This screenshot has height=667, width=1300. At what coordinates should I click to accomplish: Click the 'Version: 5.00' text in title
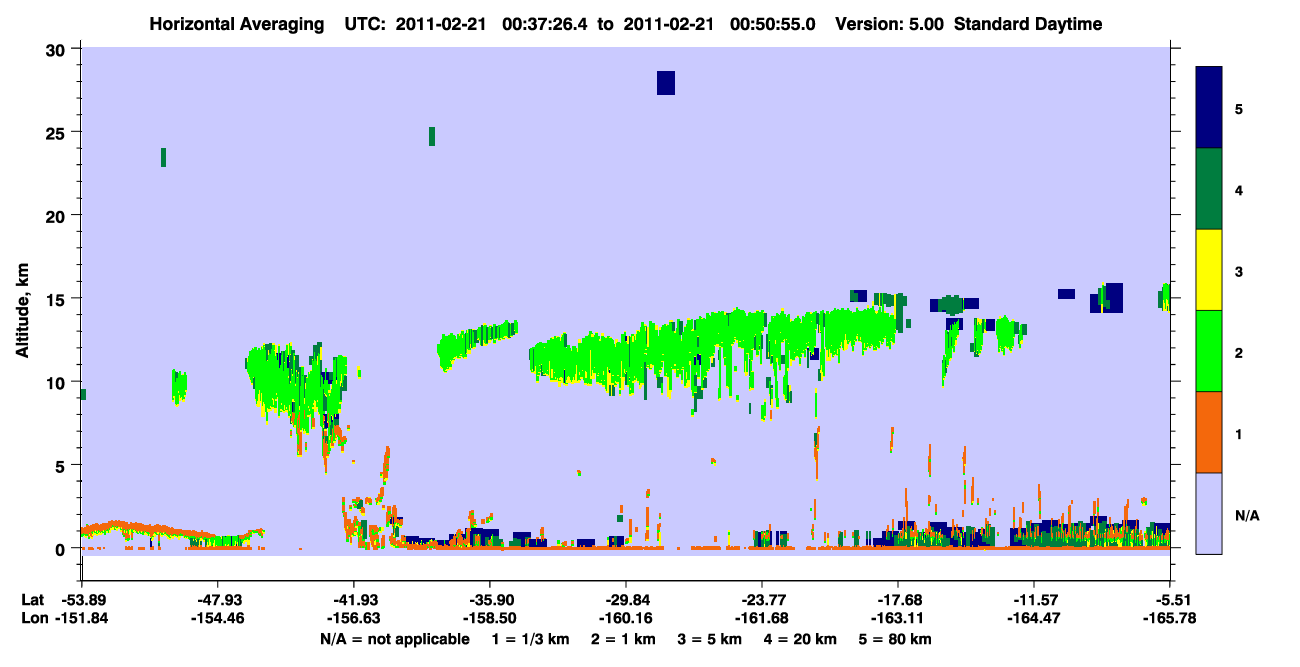coord(888,24)
